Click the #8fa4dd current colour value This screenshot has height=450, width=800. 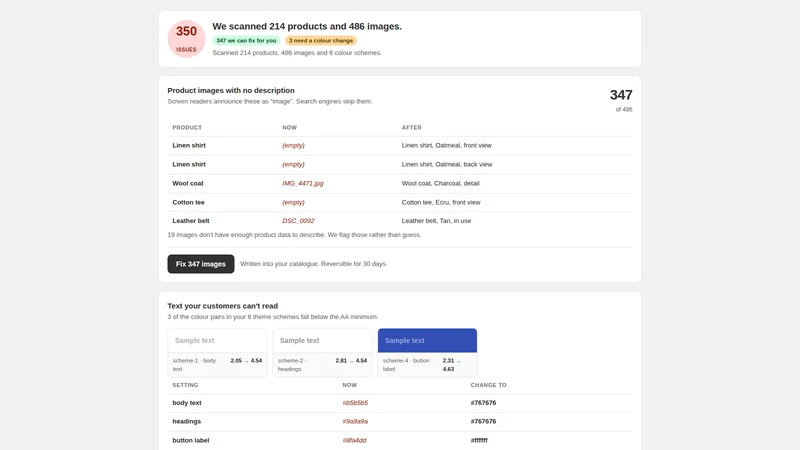coord(354,440)
